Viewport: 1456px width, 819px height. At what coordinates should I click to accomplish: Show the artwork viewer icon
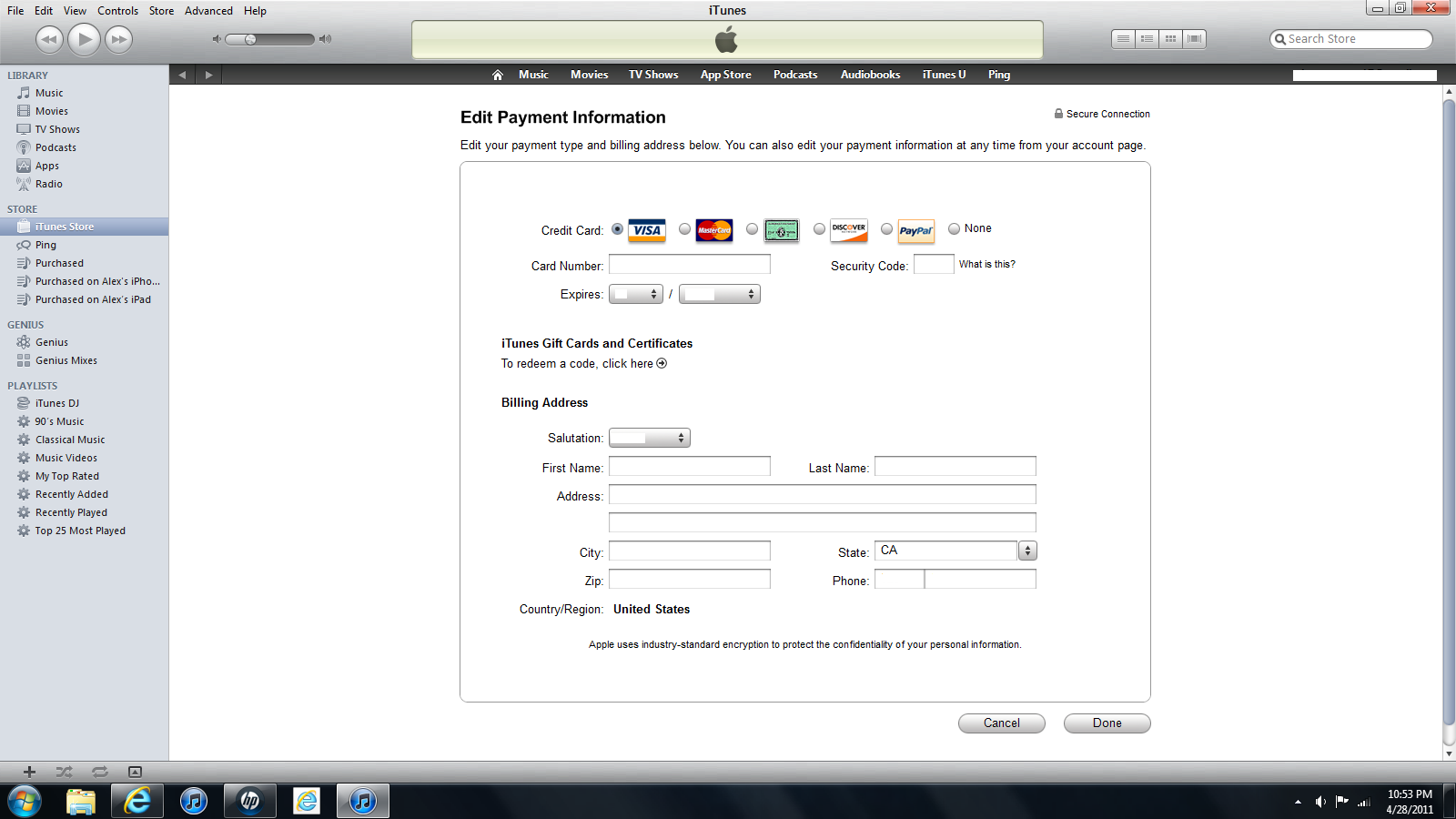pyautogui.click(x=135, y=772)
